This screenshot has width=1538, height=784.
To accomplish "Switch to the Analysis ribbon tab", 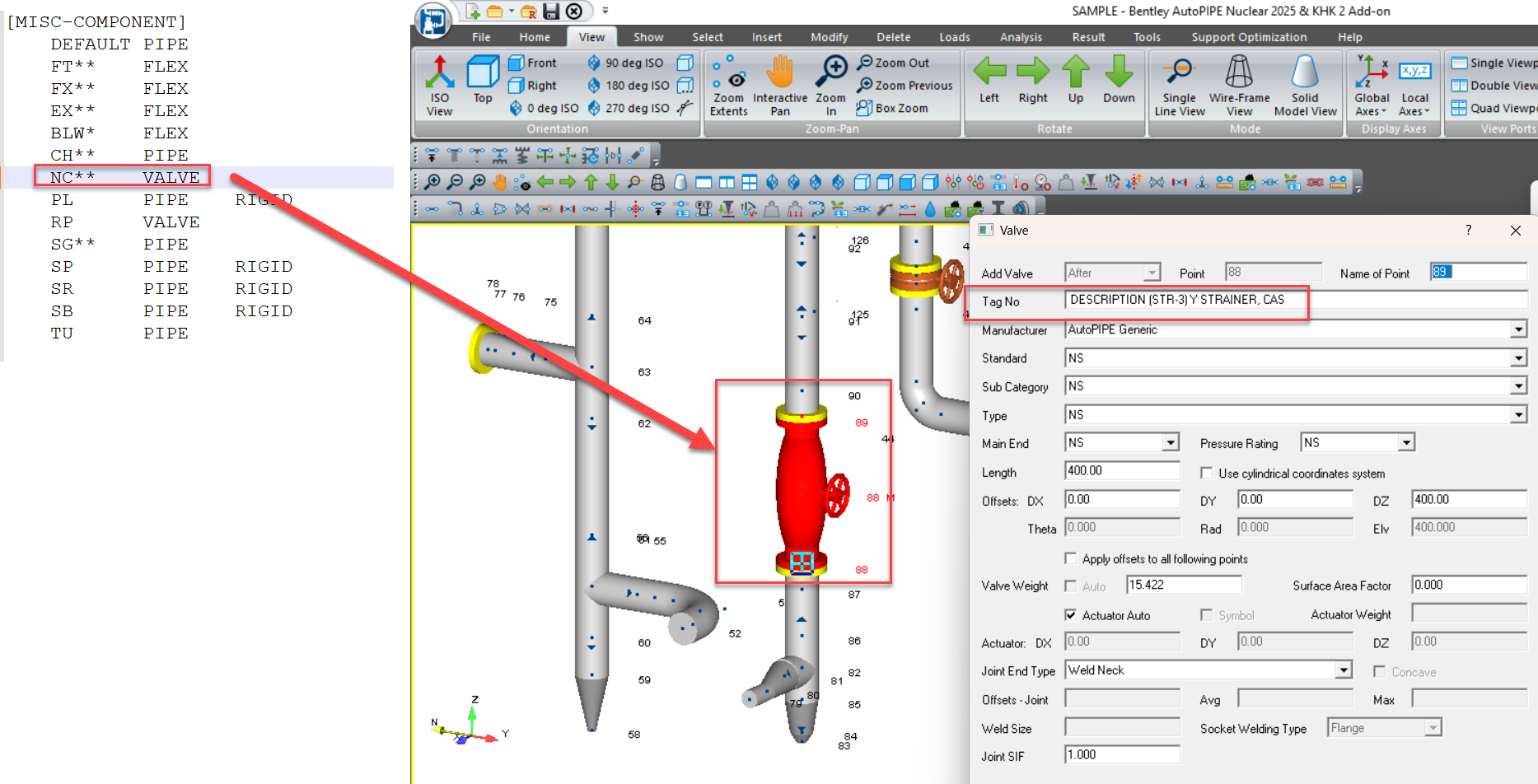I will point(1021,37).
